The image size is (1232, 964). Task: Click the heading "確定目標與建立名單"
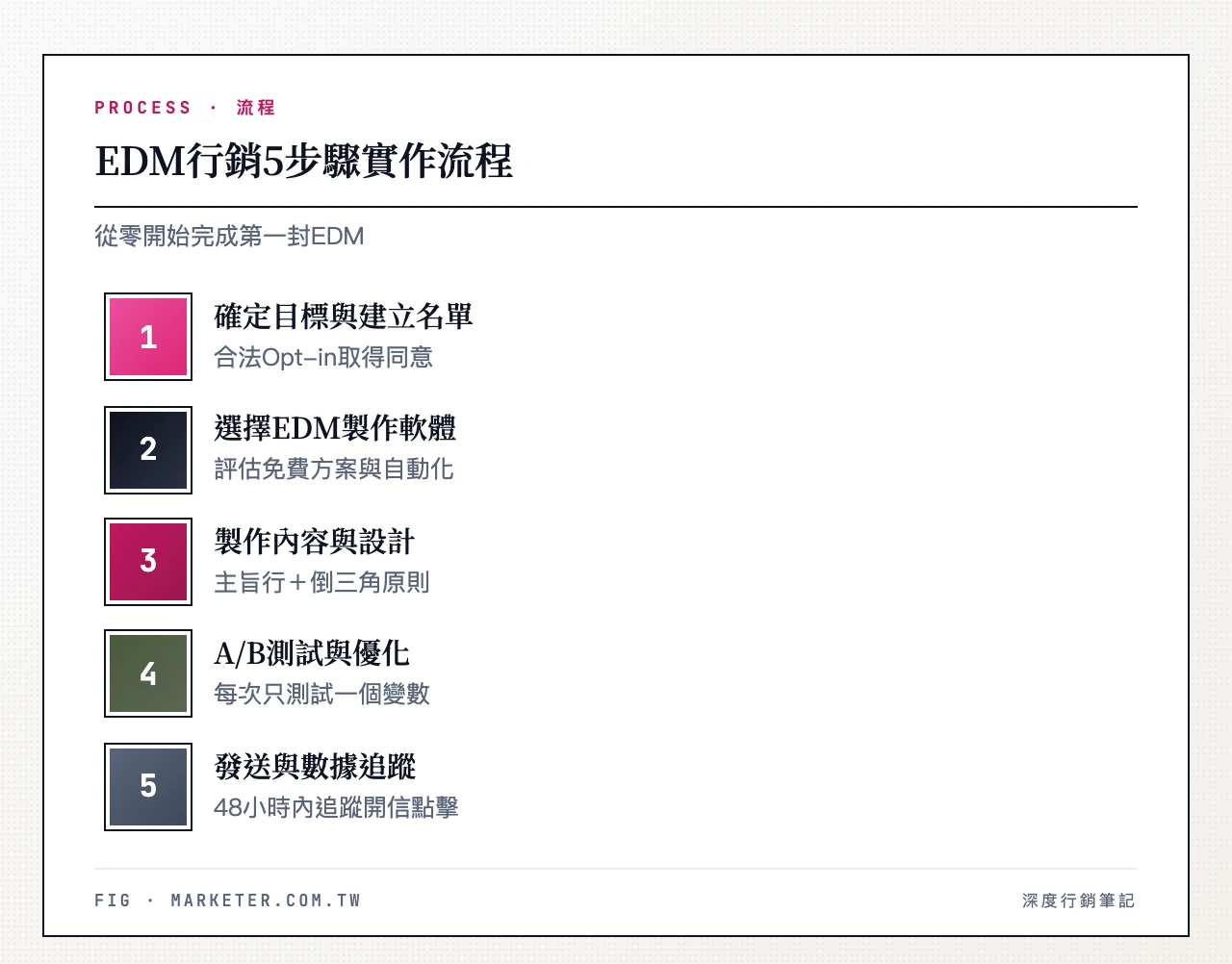[344, 317]
